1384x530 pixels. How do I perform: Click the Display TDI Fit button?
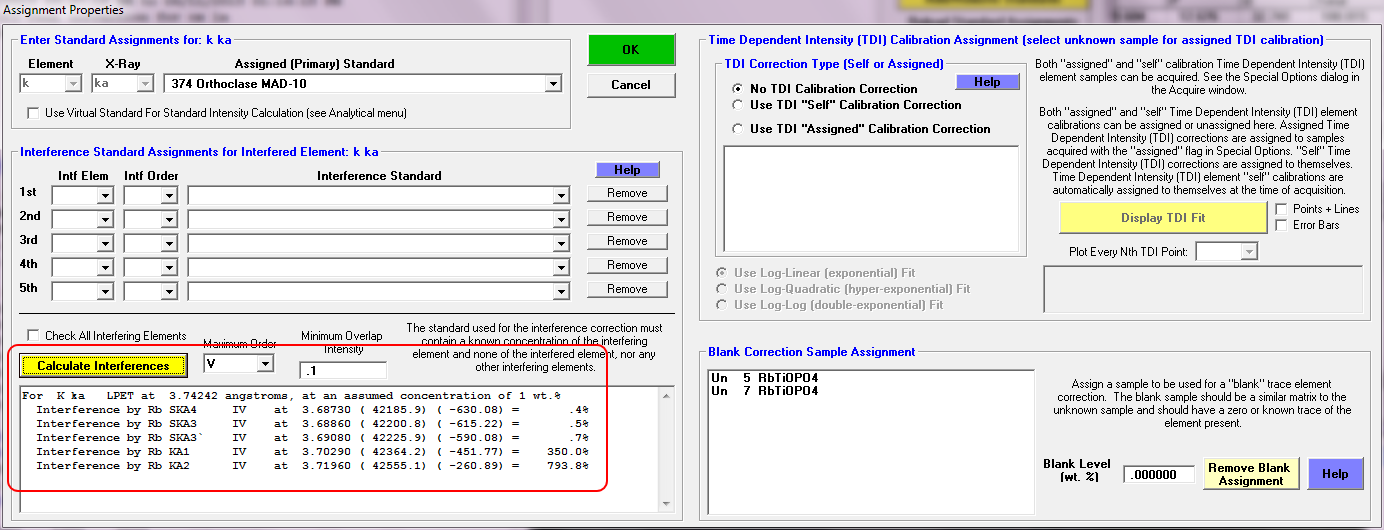1163,218
